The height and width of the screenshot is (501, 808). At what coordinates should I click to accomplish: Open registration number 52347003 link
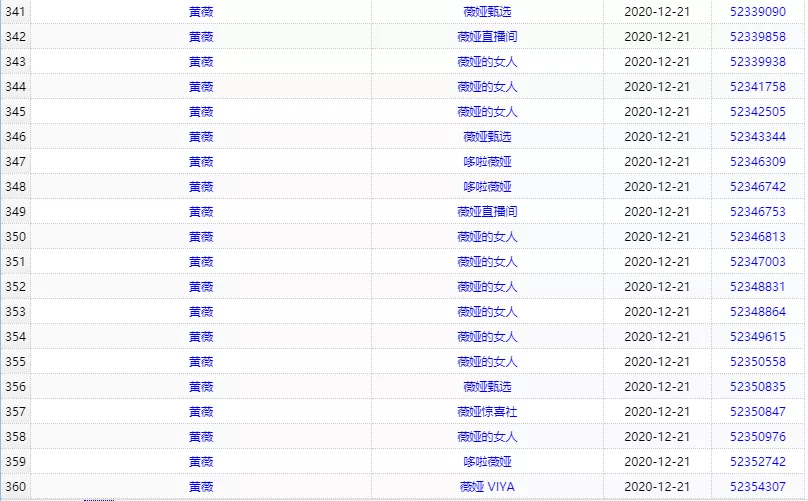click(758, 262)
